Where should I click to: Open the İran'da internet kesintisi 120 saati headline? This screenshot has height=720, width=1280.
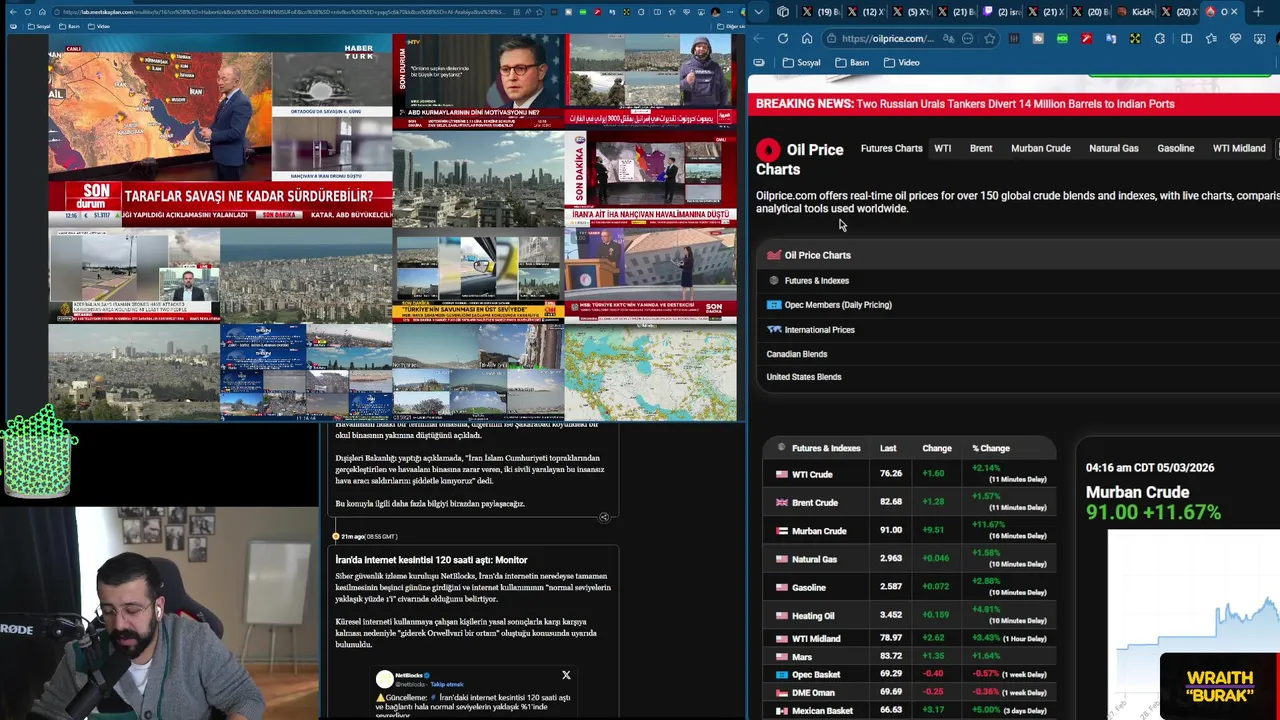tap(431, 560)
